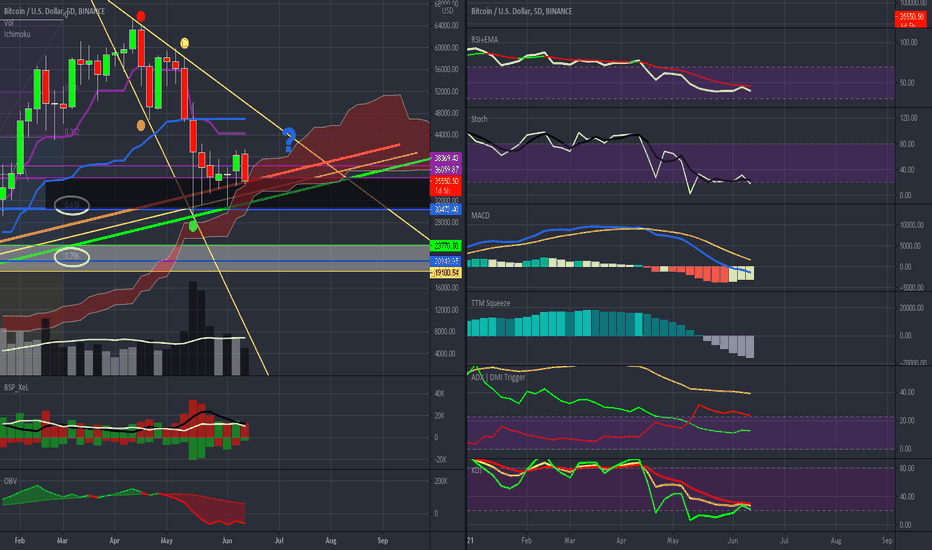Image resolution: width=932 pixels, height=550 pixels.
Task: Click the 44000.00 price axis value
Action: [446, 135]
